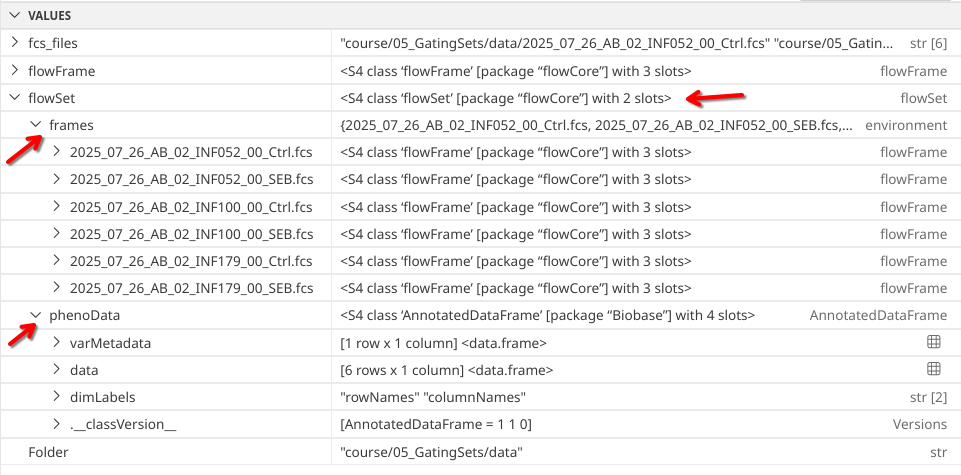Expand the fcs_files variable
961x475 pixels.
[13, 43]
